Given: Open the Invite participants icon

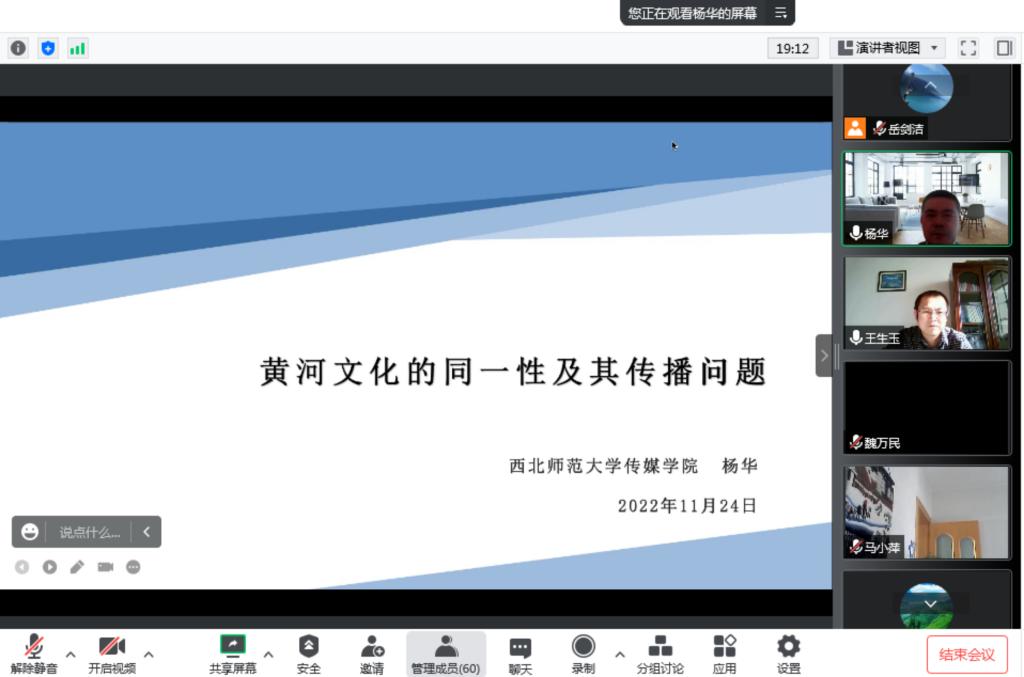Looking at the screenshot, I should 372,654.
